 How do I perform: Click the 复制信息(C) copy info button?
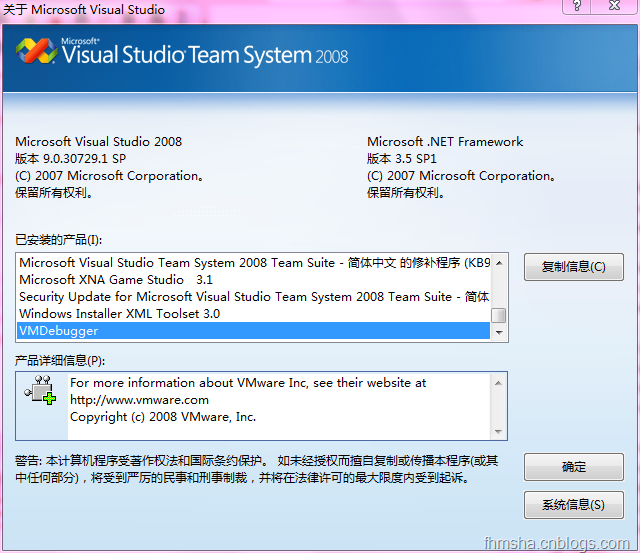[x=573, y=267]
